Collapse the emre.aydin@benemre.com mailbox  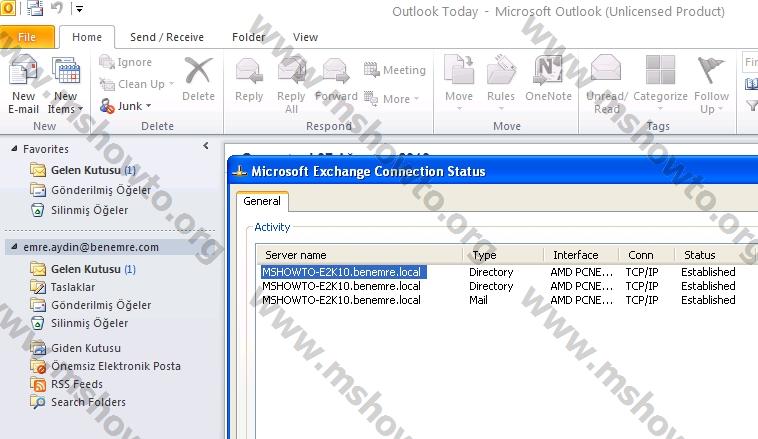point(14,247)
